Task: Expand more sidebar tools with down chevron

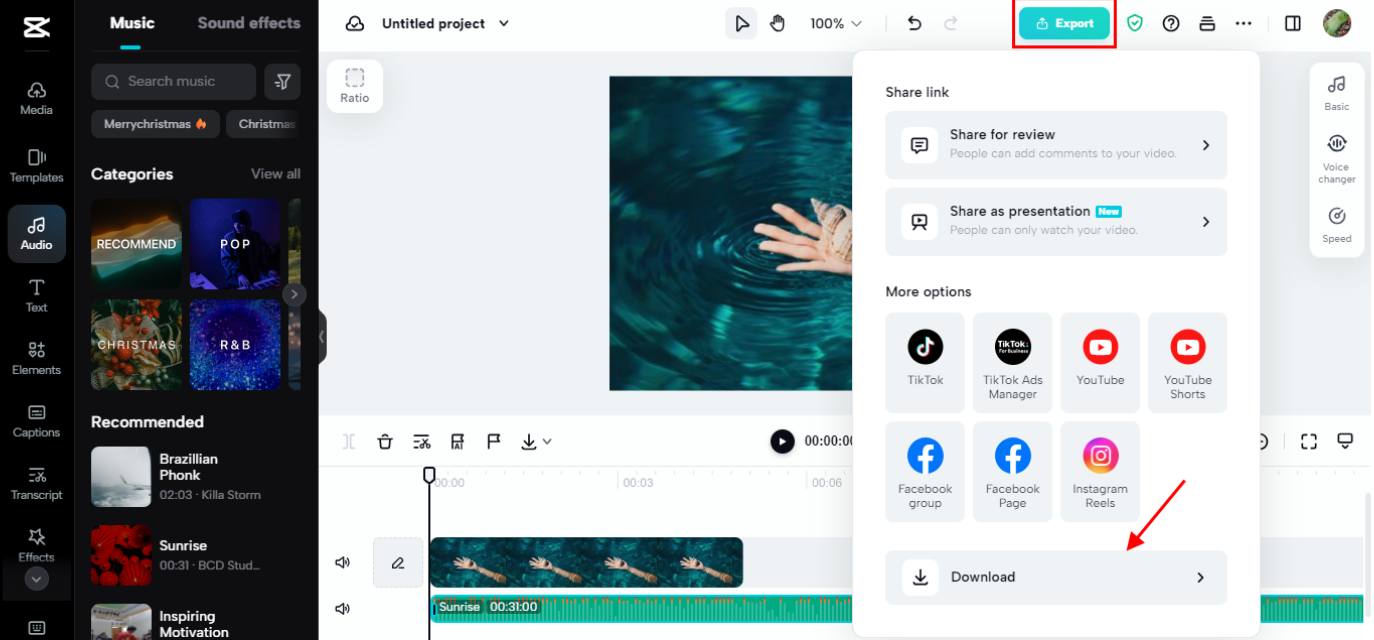Action: pyautogui.click(x=37, y=579)
